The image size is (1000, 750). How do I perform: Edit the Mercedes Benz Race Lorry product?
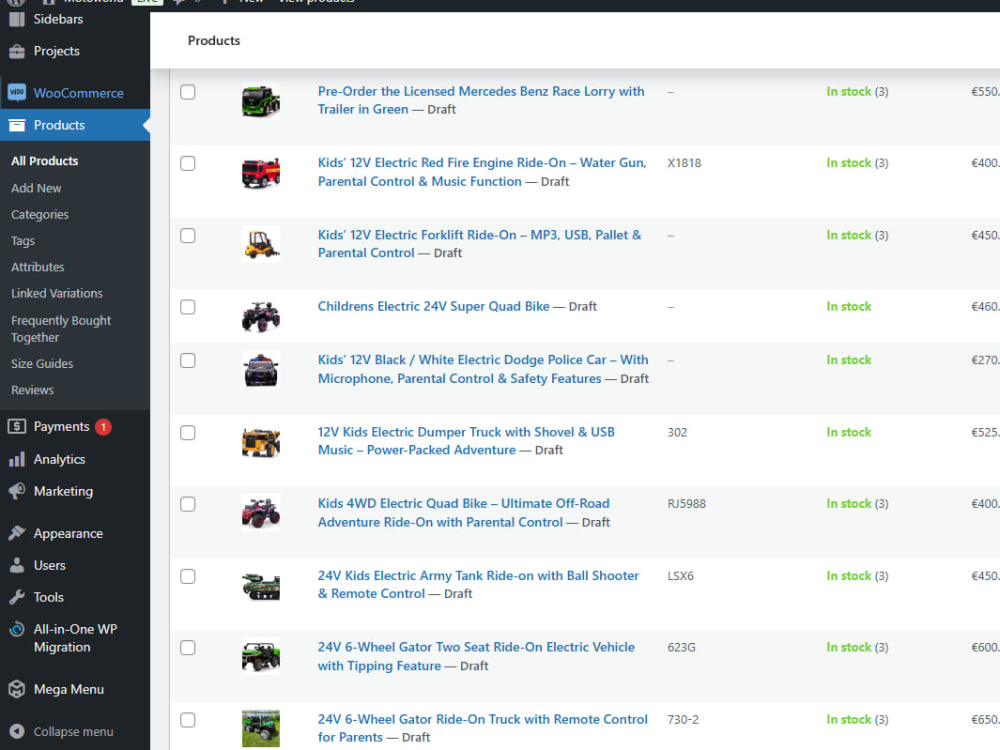click(481, 100)
